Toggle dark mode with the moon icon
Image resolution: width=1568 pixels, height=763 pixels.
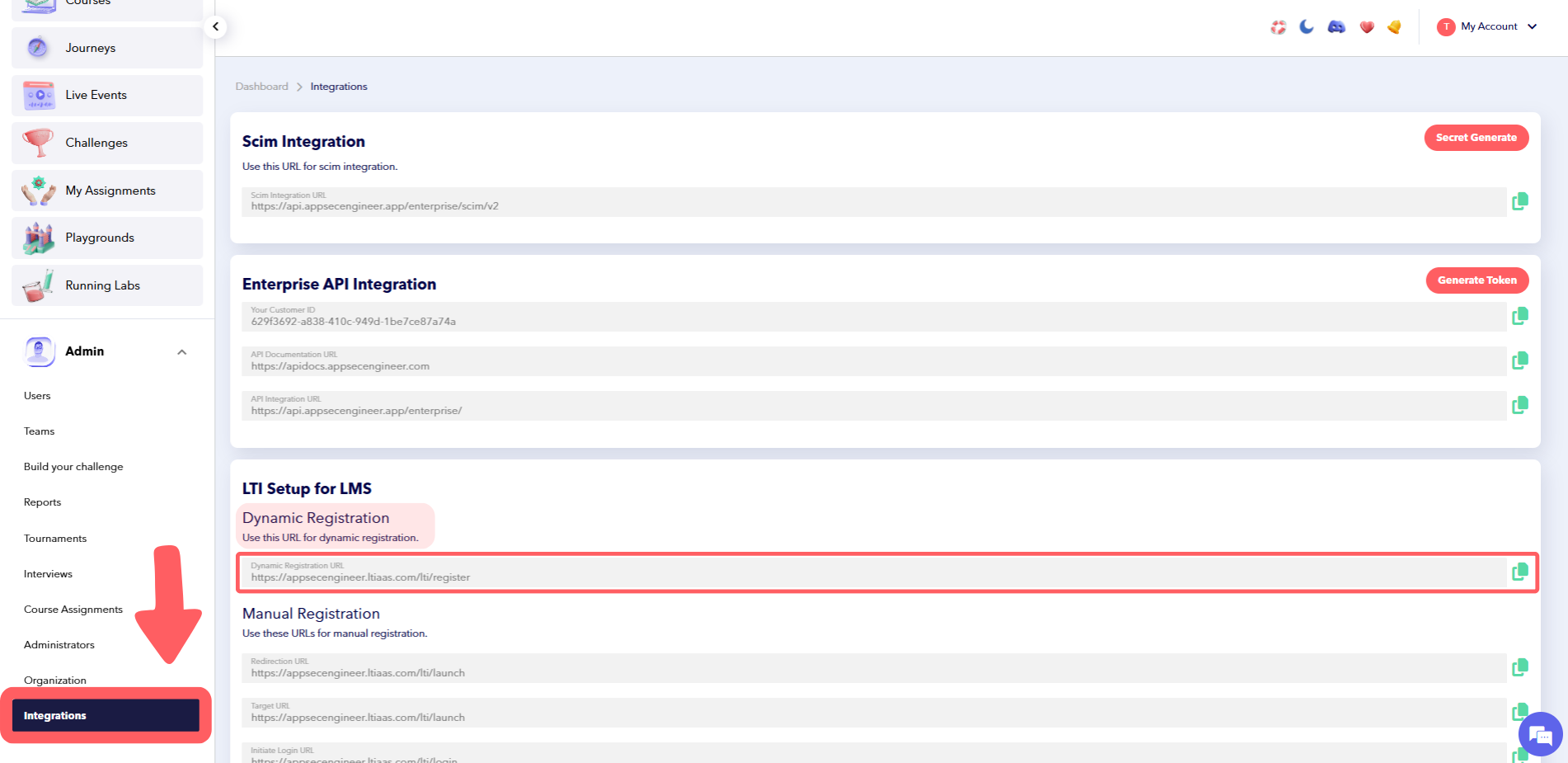point(1306,26)
